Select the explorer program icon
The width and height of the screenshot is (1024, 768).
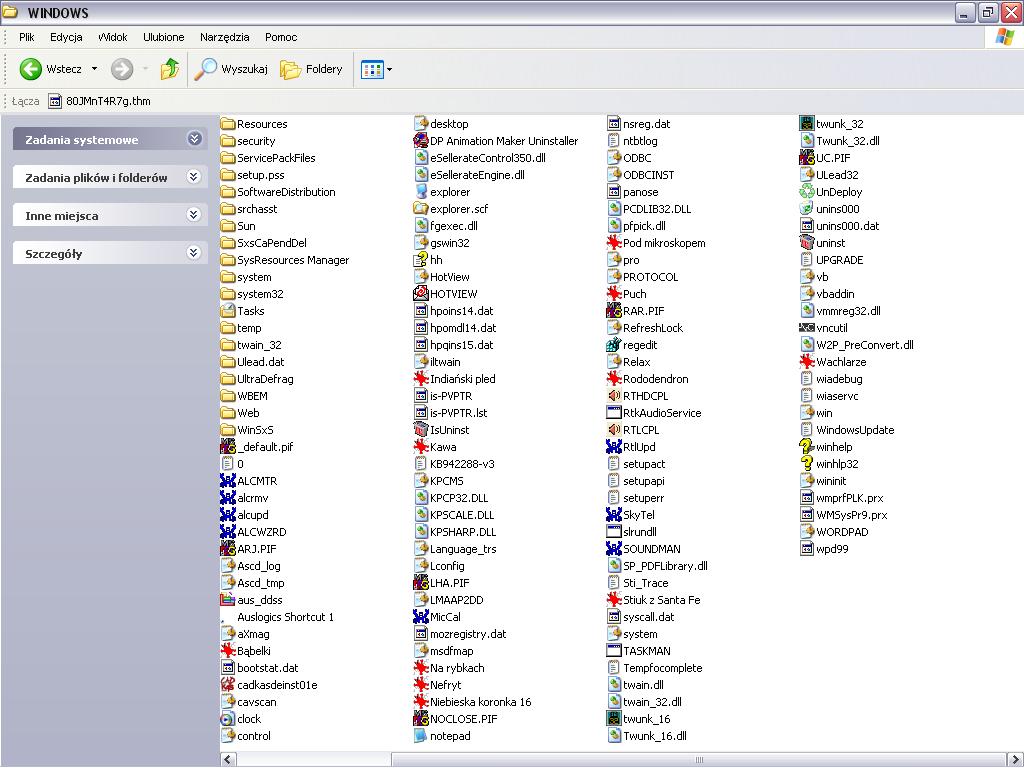[x=421, y=192]
